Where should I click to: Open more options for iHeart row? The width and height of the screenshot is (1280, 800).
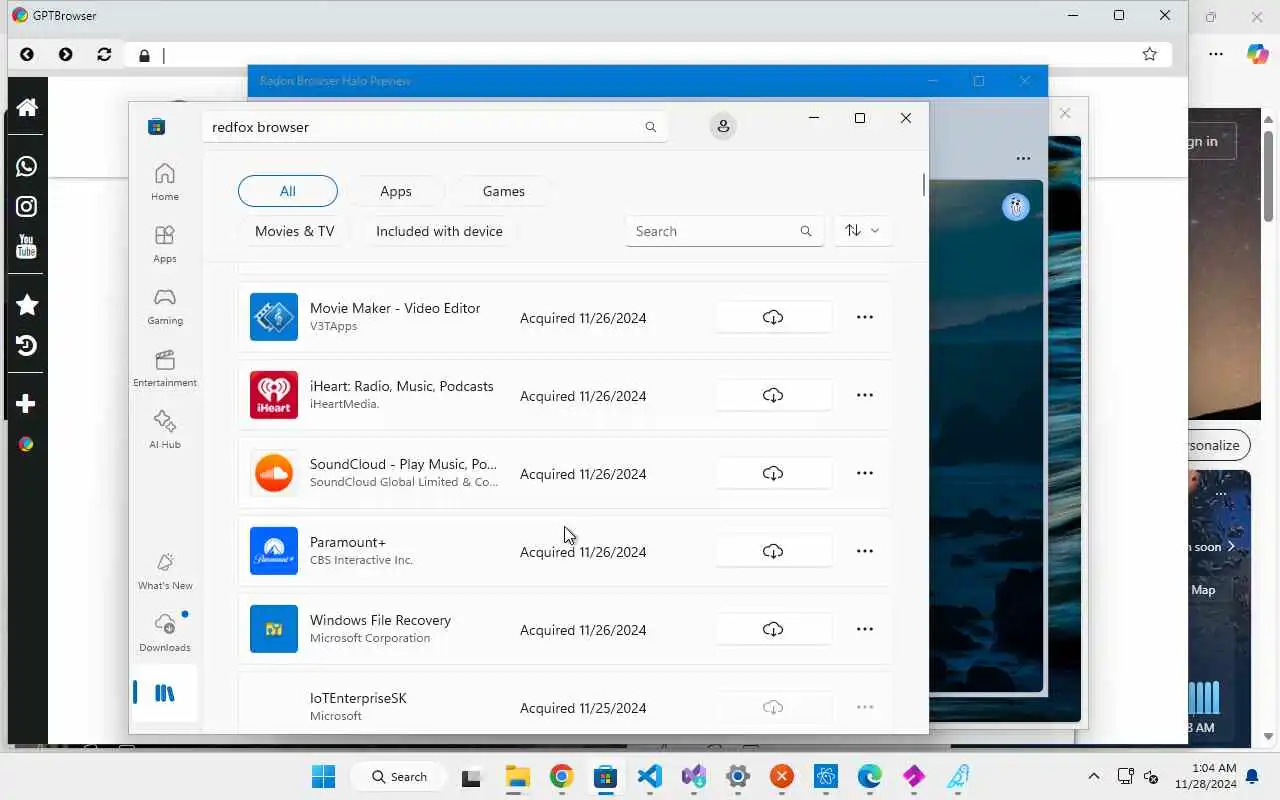pyautogui.click(x=865, y=395)
